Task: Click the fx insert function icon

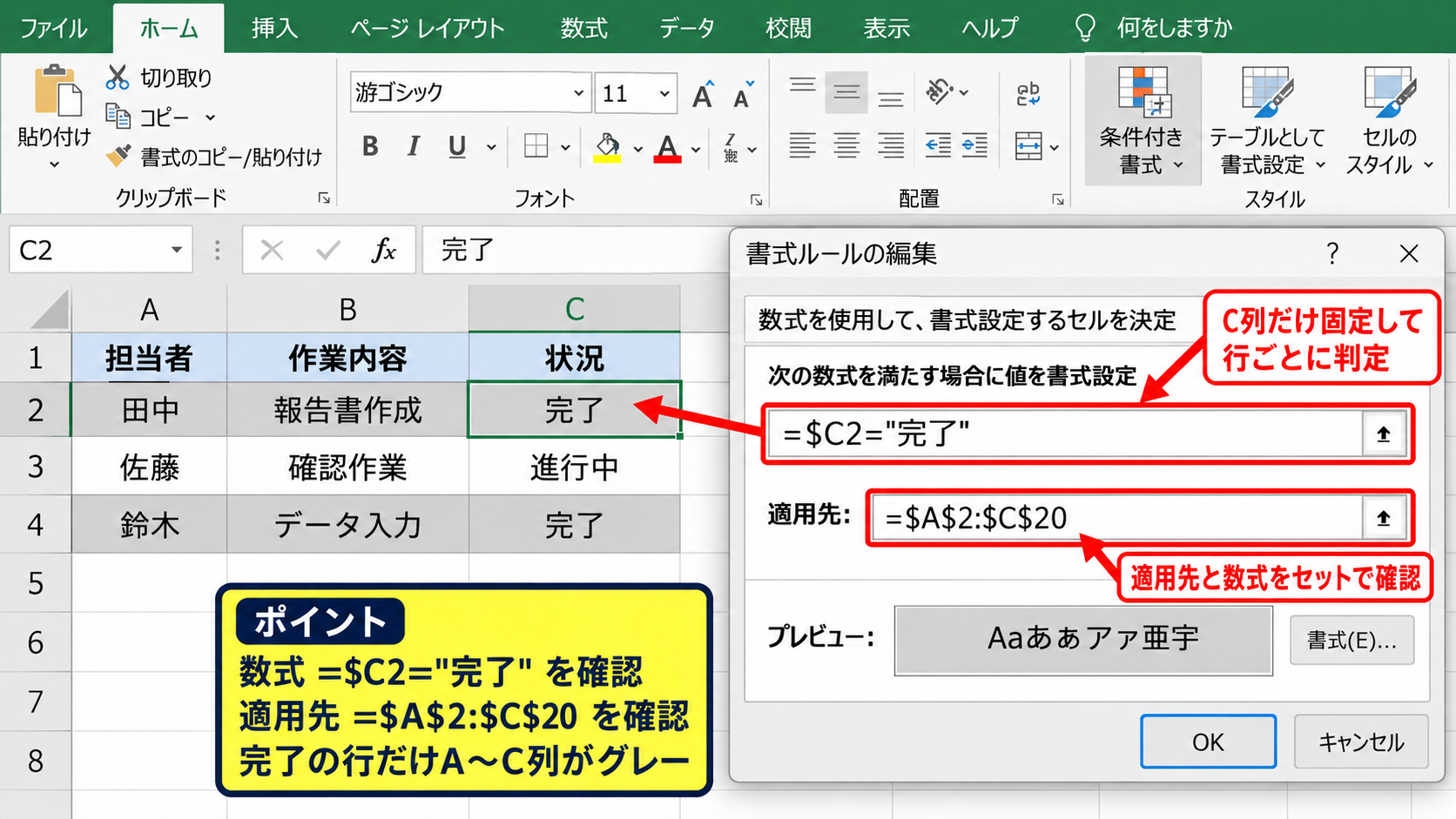Action: pos(384,251)
